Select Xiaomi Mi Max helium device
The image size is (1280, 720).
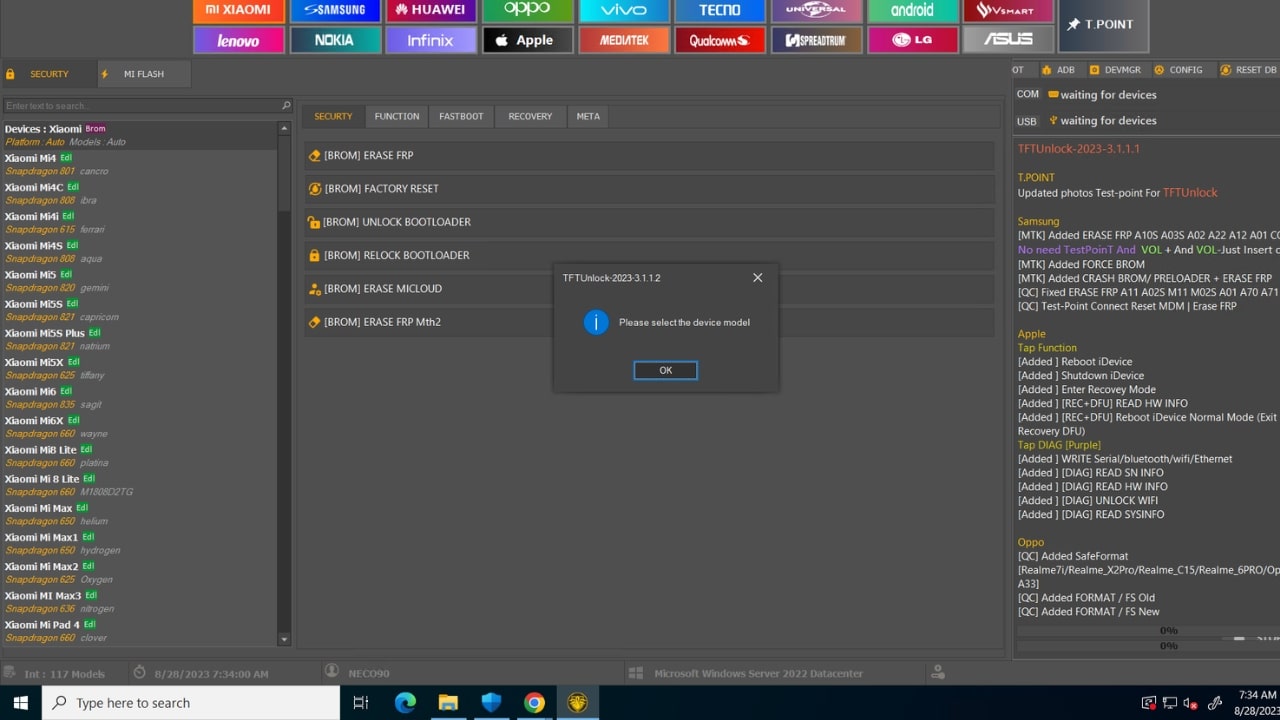pyautogui.click(x=138, y=514)
